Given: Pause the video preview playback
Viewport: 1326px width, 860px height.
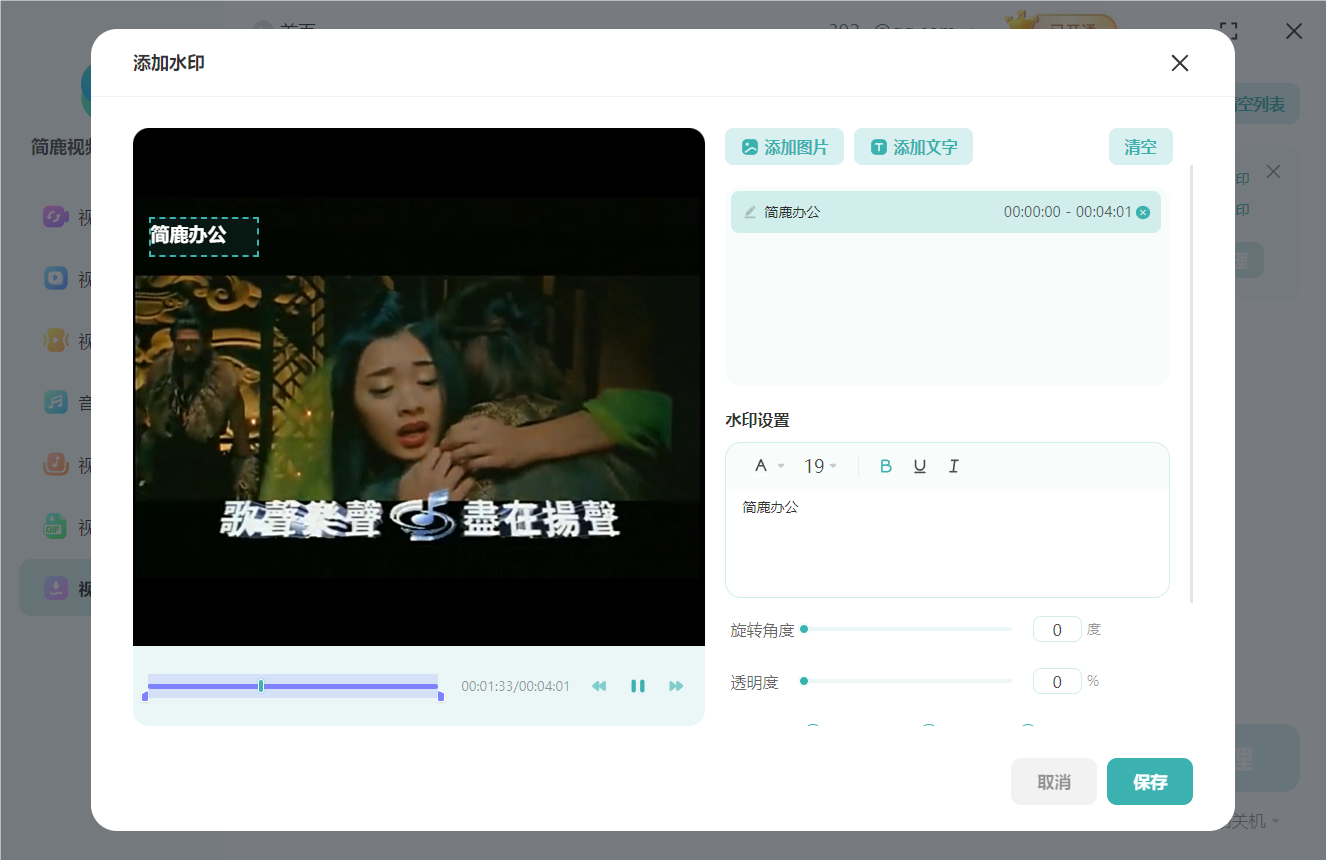Looking at the screenshot, I should tap(637, 686).
